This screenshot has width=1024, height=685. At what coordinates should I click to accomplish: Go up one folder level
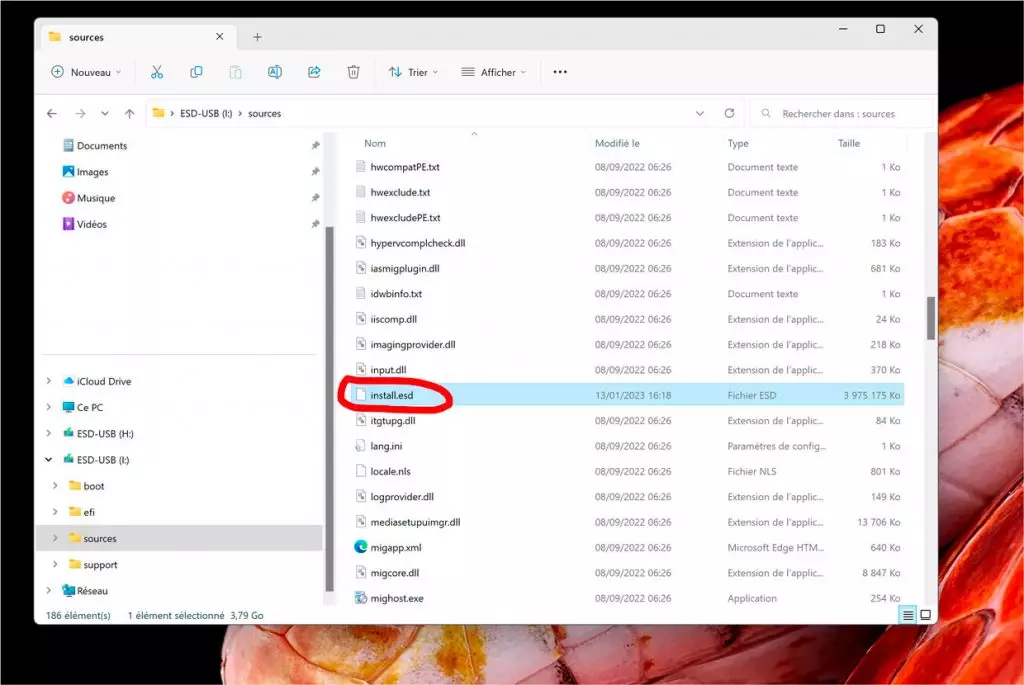click(x=129, y=114)
